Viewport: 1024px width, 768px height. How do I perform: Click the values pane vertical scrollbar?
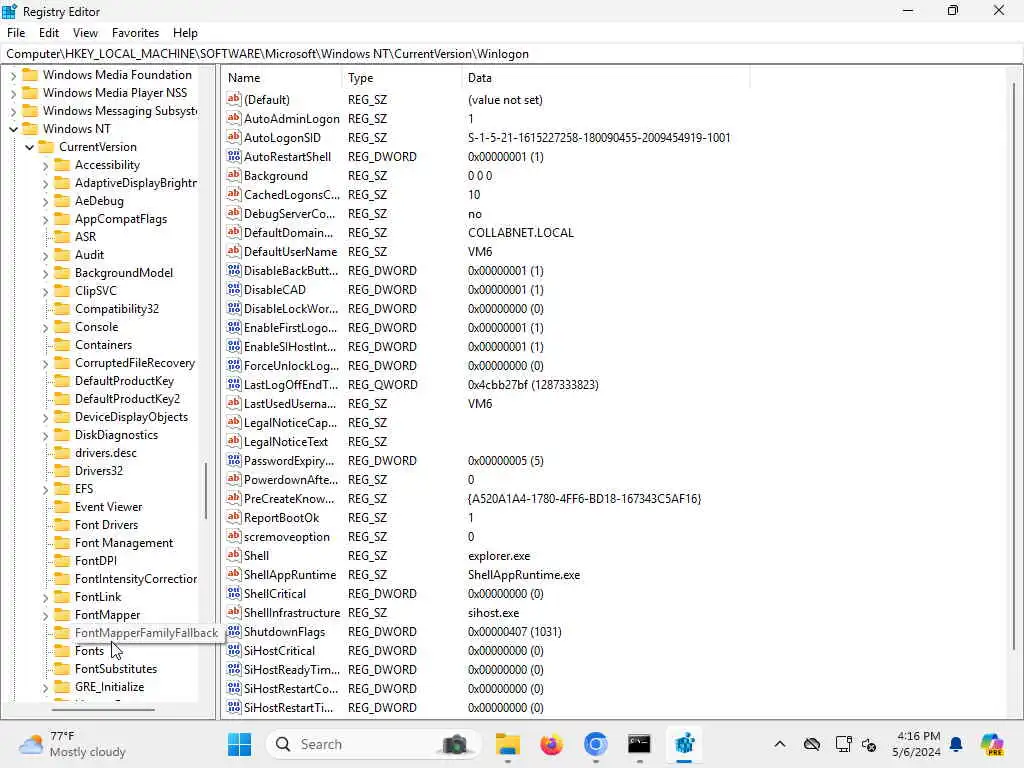click(x=1014, y=366)
